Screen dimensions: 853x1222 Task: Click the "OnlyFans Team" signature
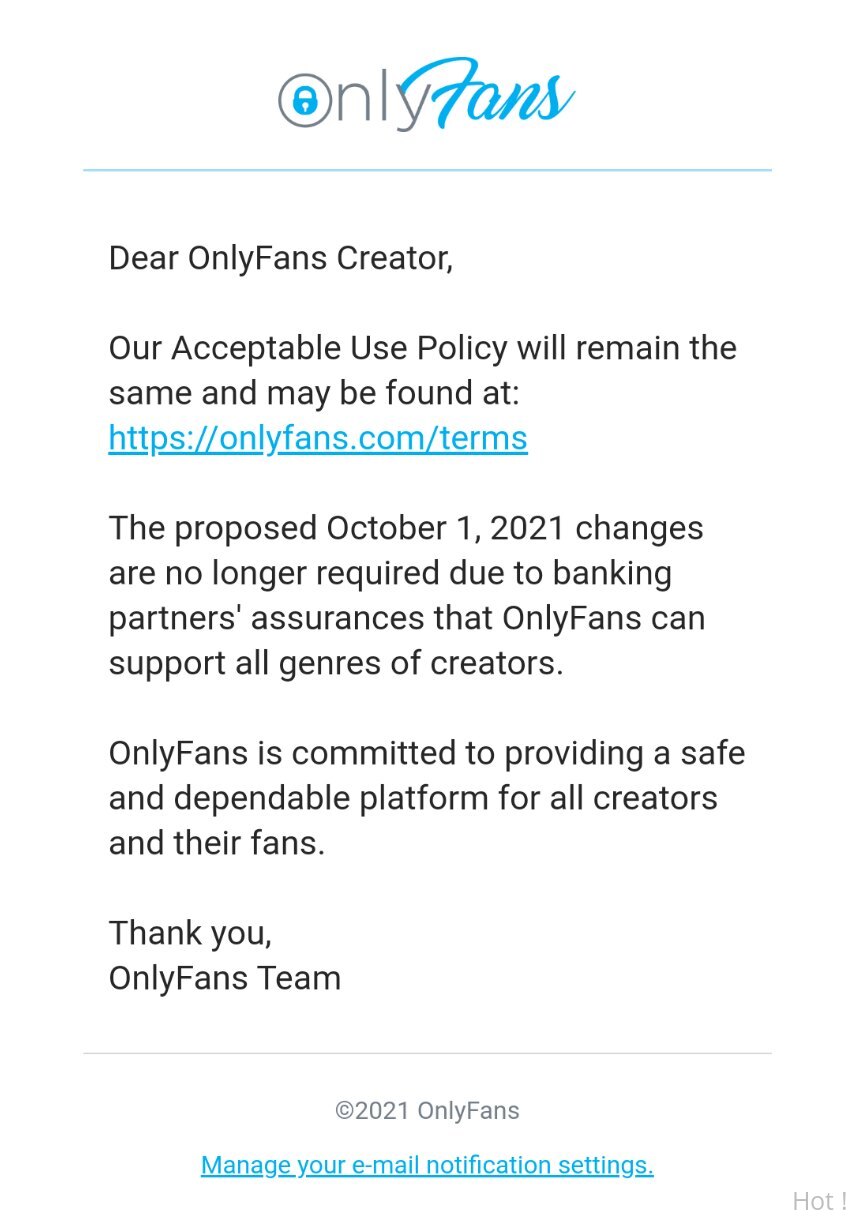[225, 978]
